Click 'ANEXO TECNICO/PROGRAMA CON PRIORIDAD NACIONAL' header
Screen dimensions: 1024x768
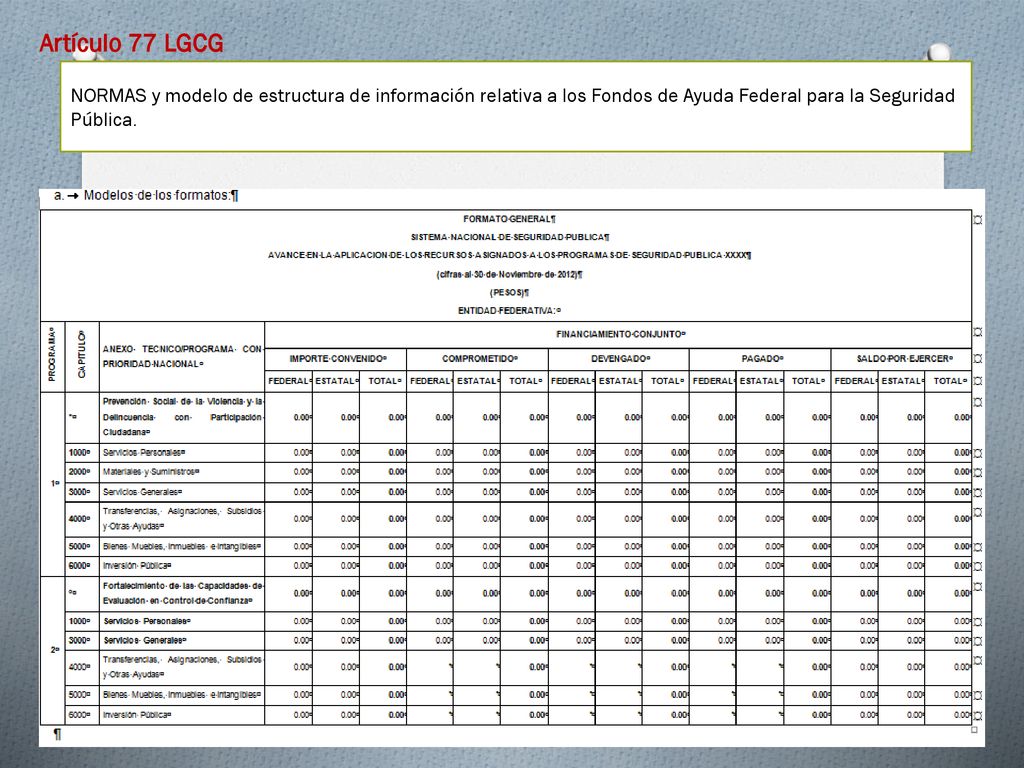(x=182, y=357)
